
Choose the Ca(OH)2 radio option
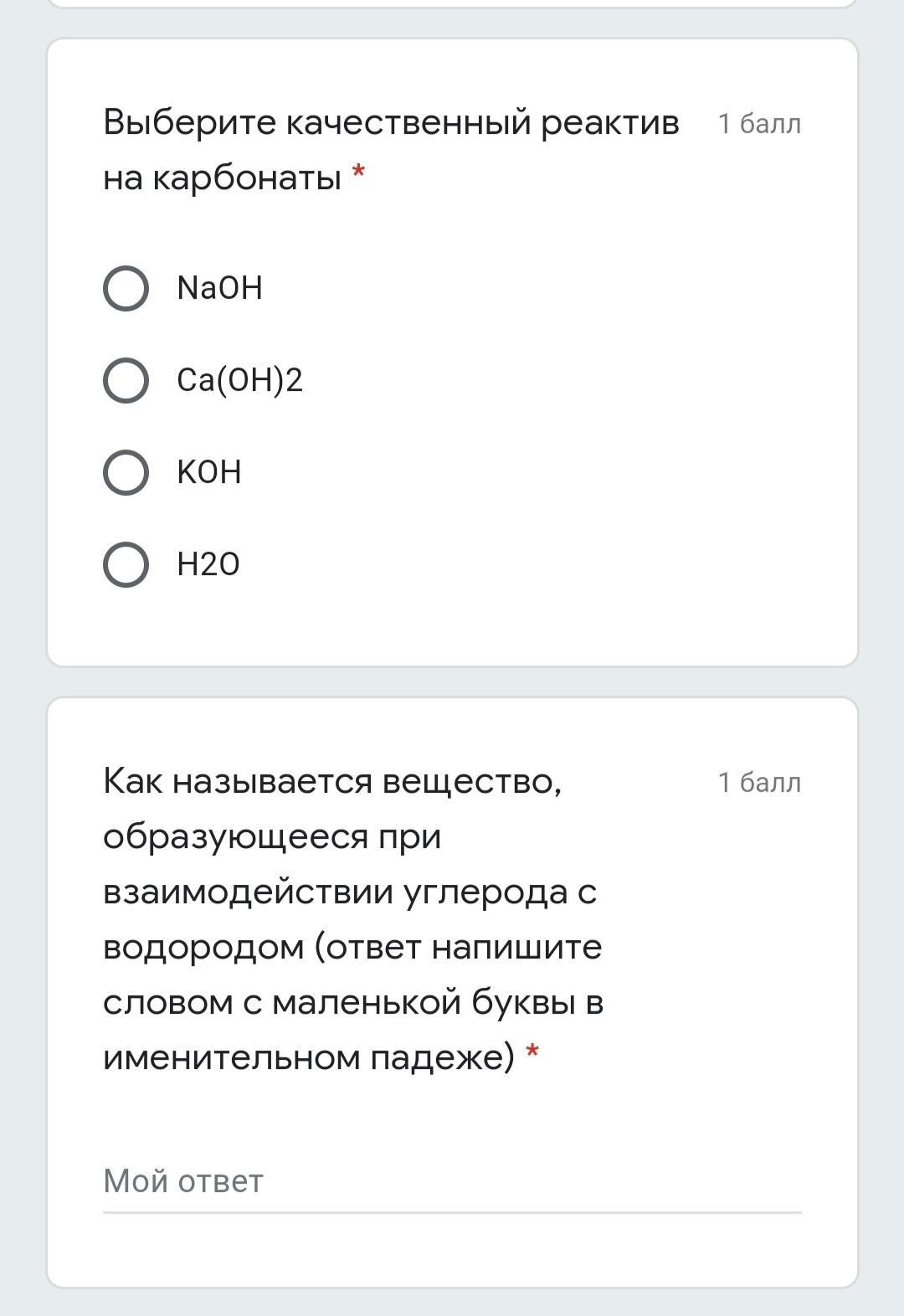126,381
